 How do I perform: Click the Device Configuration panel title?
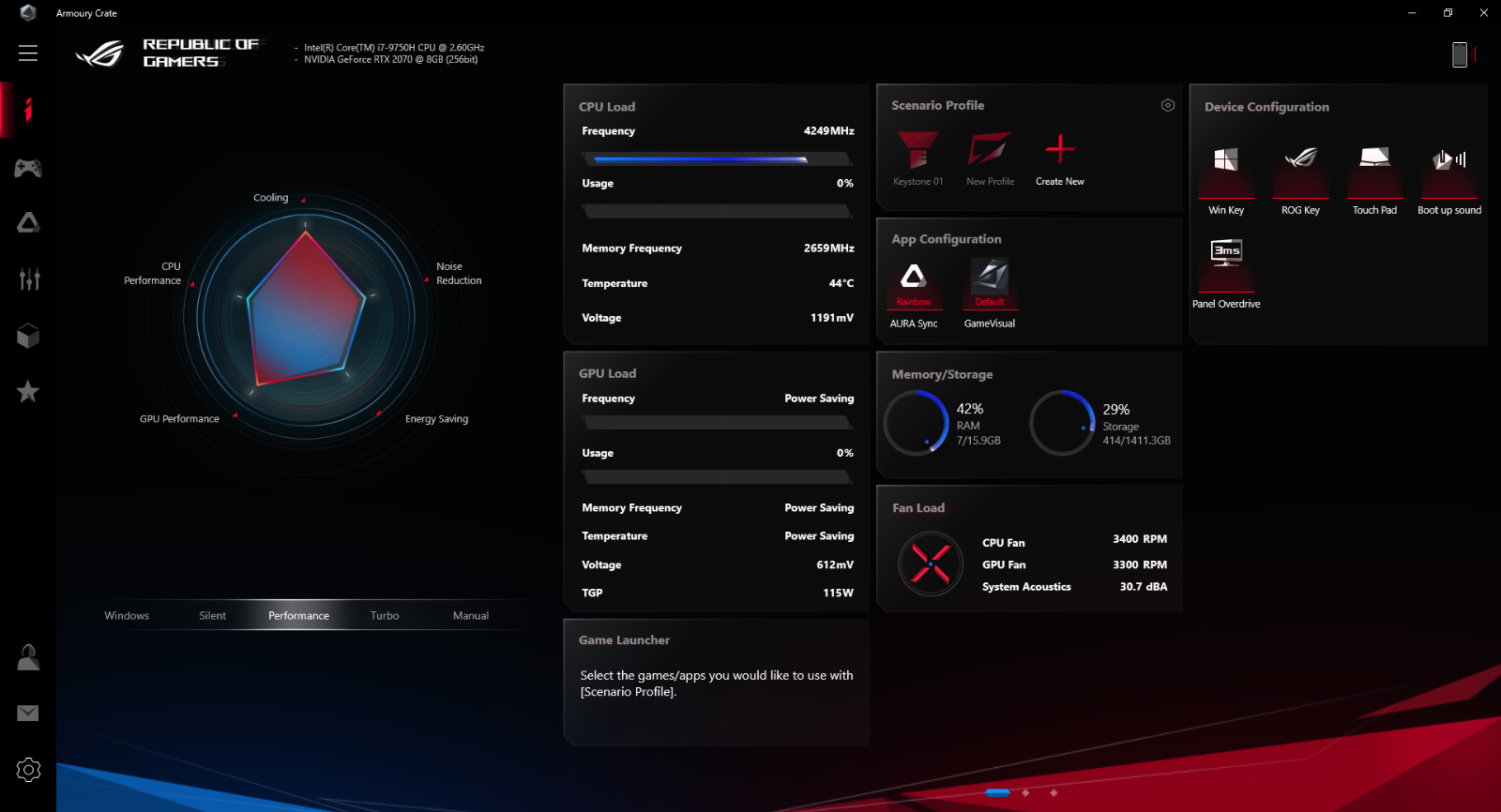(1266, 107)
